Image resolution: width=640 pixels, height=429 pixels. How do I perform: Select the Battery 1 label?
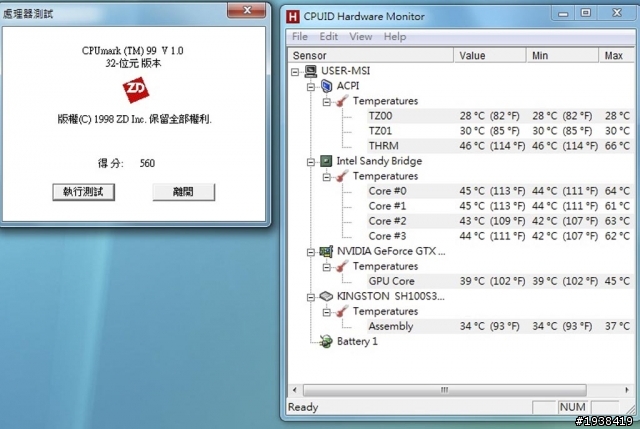pos(357,341)
